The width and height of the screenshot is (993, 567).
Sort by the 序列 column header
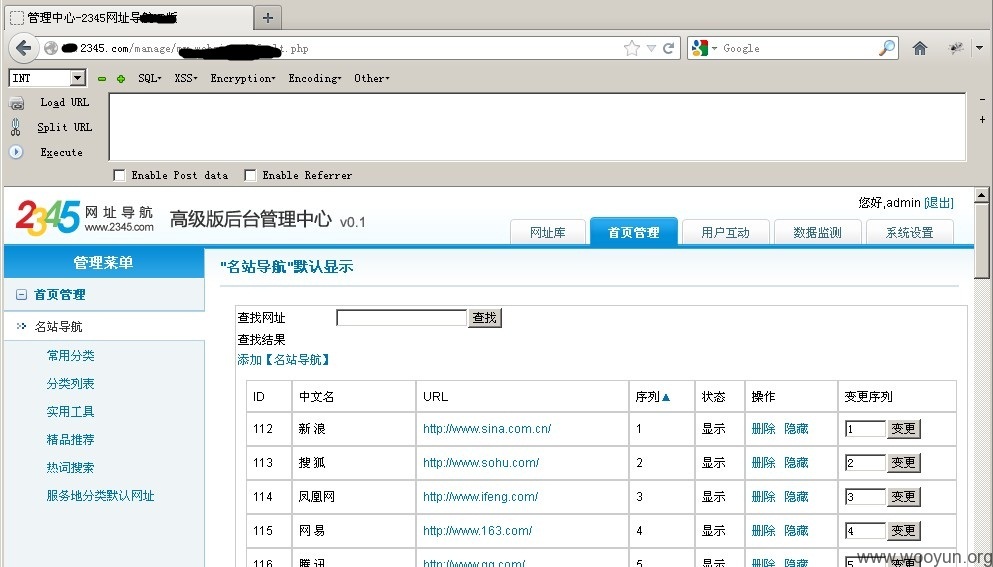652,397
